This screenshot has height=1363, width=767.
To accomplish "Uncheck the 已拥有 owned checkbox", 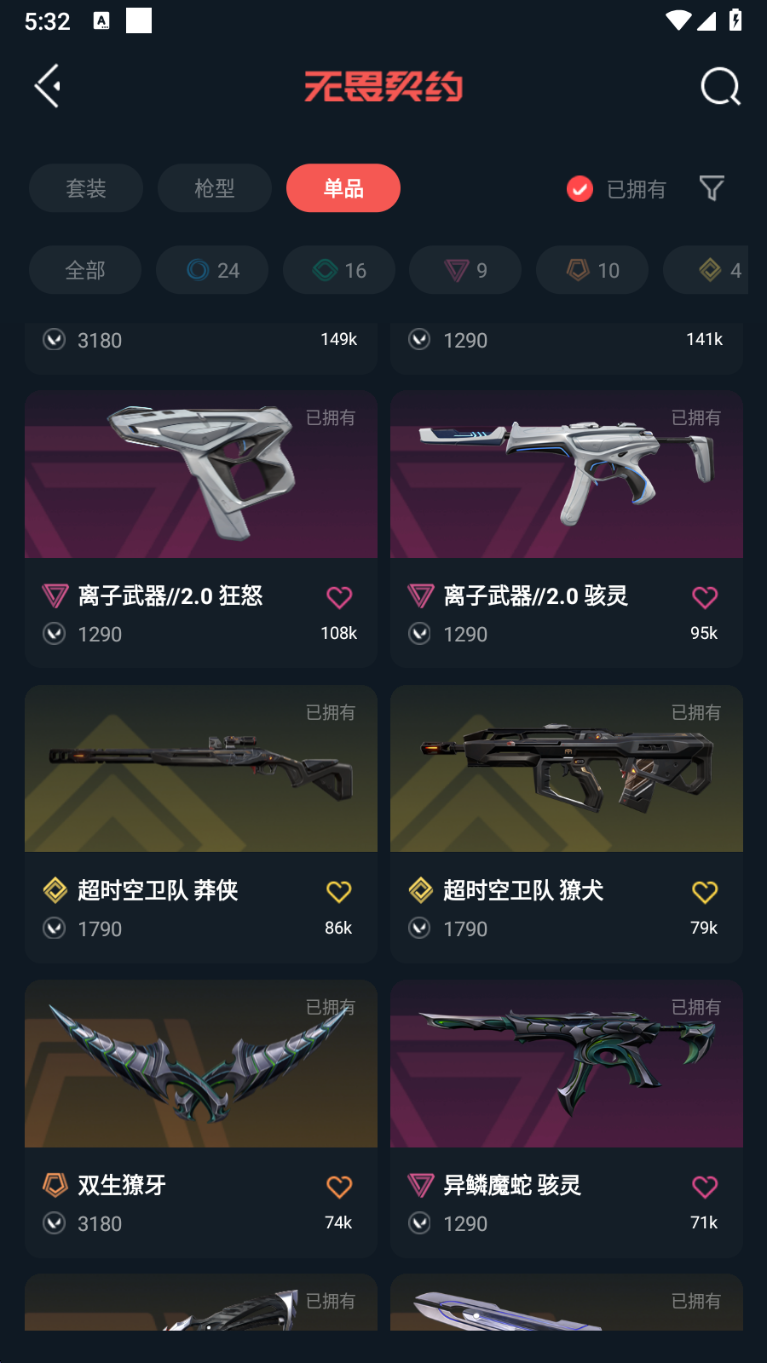I will [580, 189].
